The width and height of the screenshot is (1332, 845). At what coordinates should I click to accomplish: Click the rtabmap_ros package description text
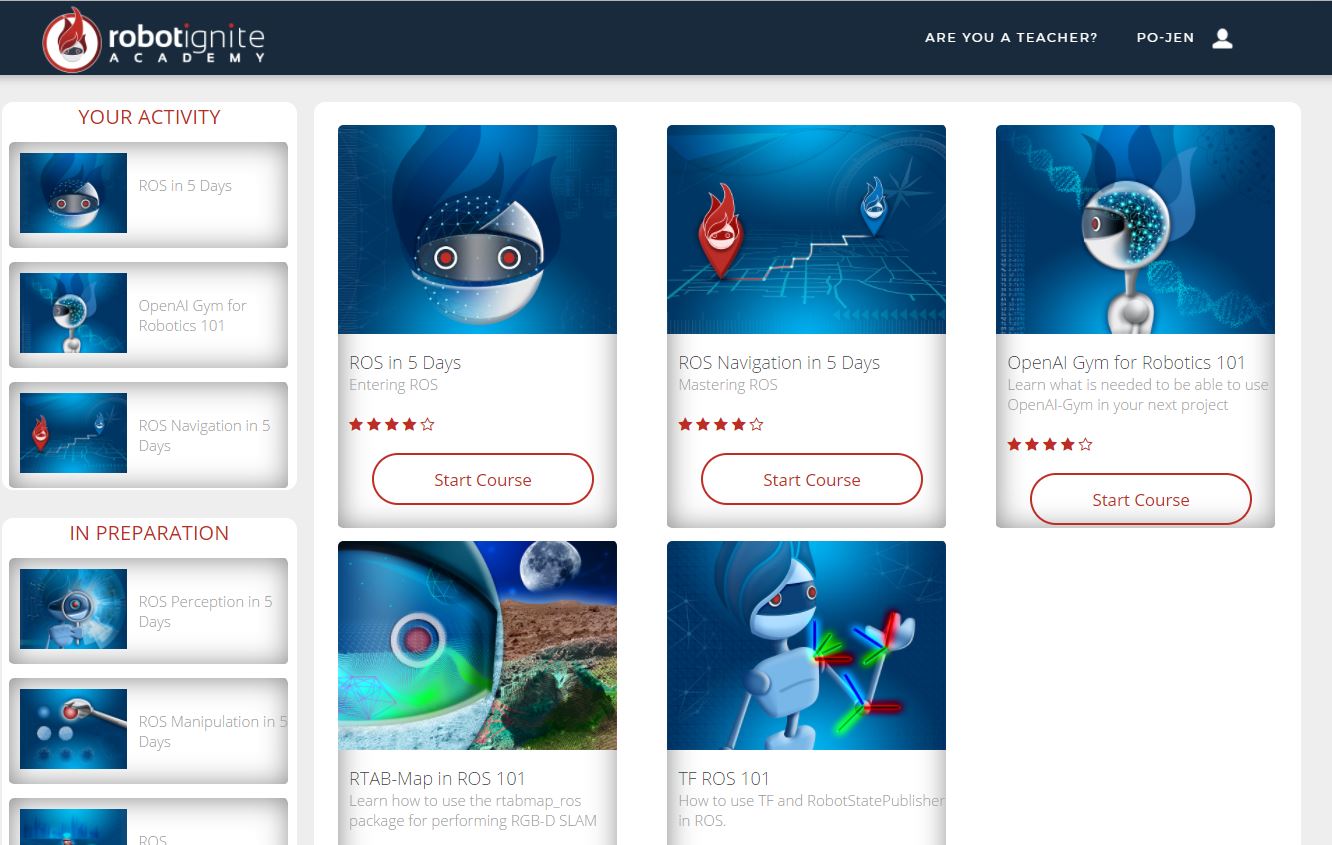click(473, 811)
